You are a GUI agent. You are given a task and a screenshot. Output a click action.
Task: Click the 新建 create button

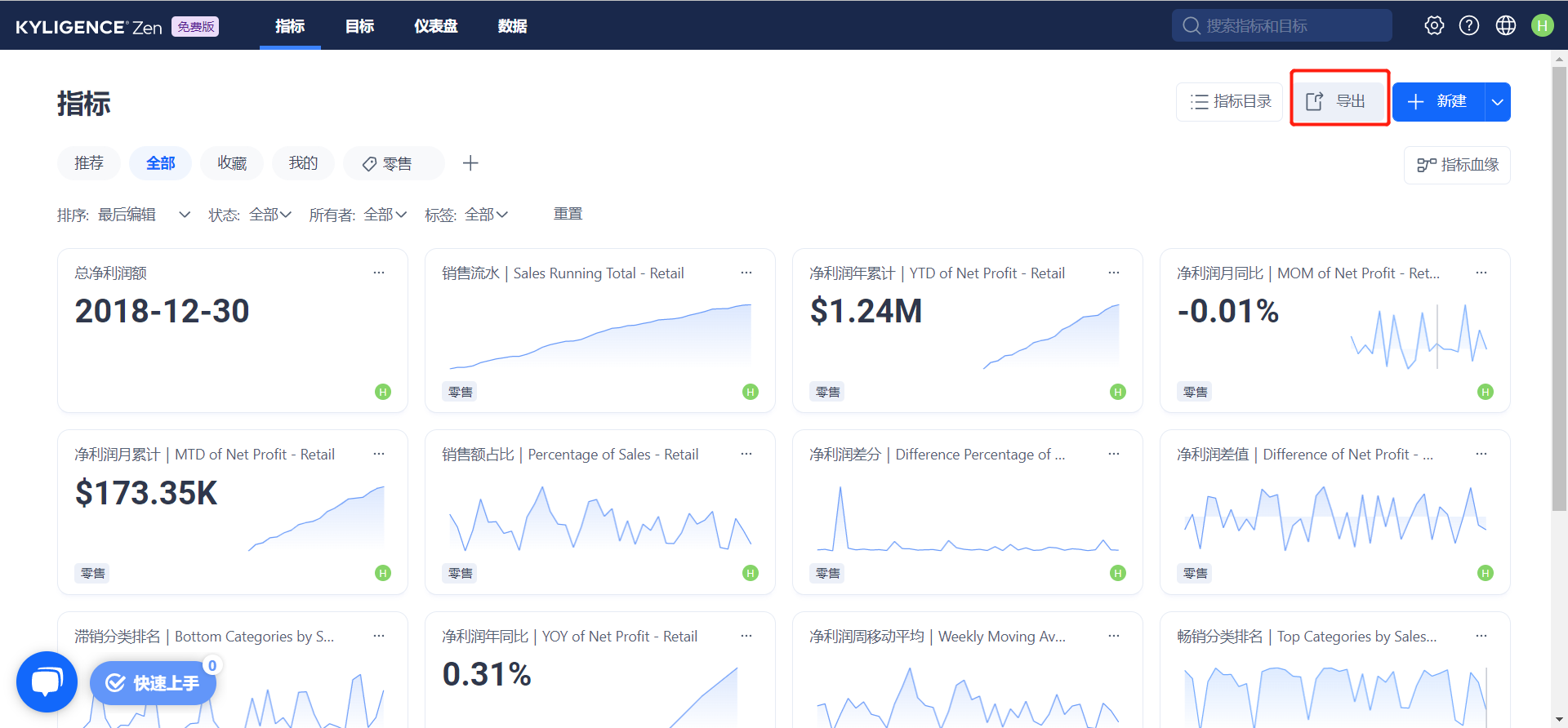(x=1439, y=102)
